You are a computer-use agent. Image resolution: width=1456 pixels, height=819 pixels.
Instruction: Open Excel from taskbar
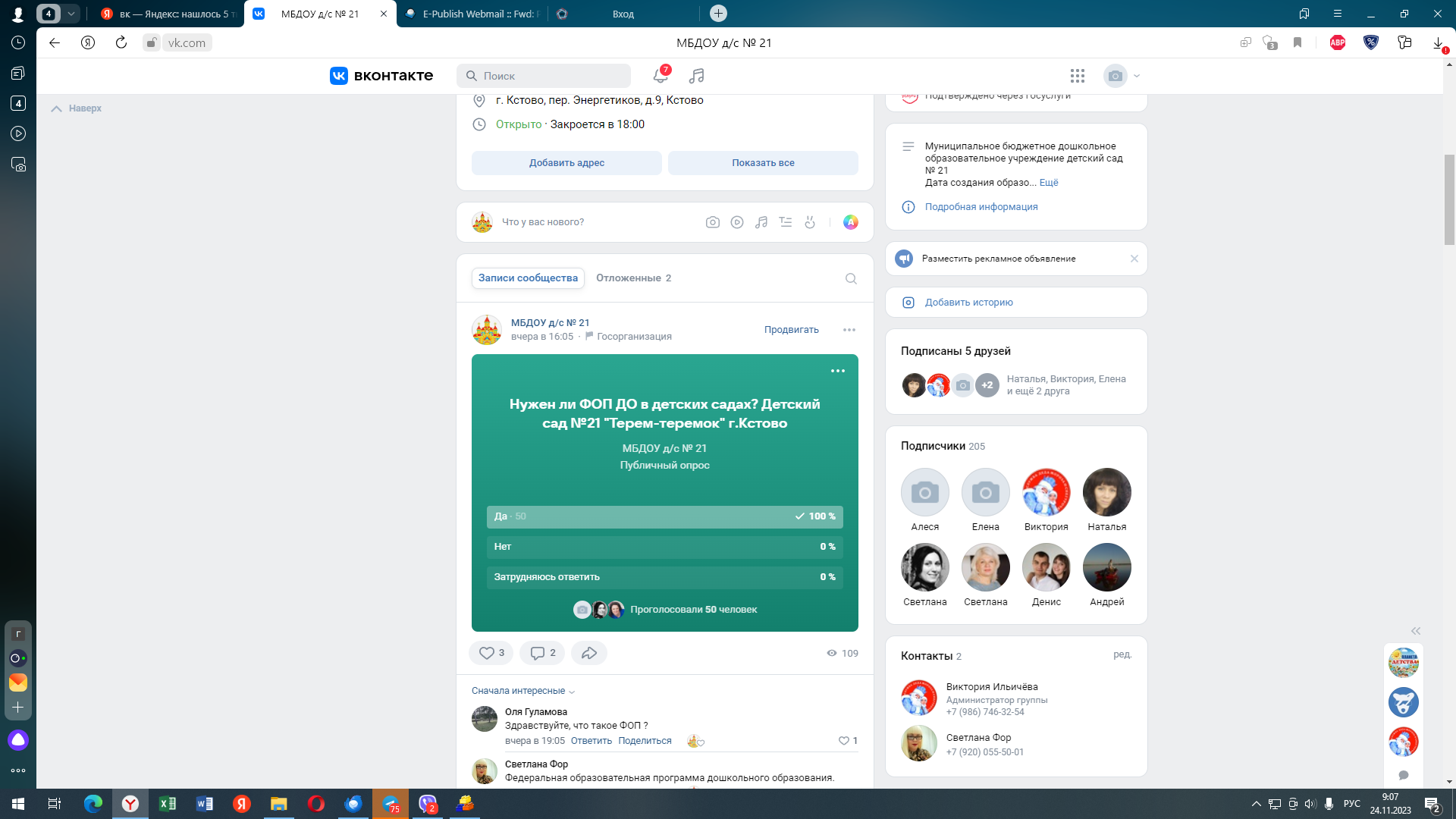pyautogui.click(x=168, y=804)
